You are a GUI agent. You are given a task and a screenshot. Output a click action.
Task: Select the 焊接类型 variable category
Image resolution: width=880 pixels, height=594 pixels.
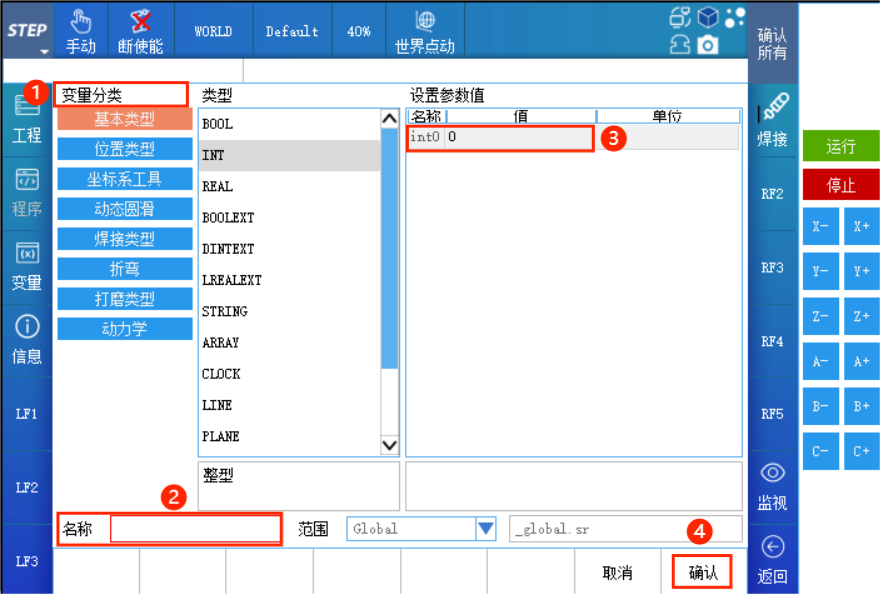[x=125, y=239]
